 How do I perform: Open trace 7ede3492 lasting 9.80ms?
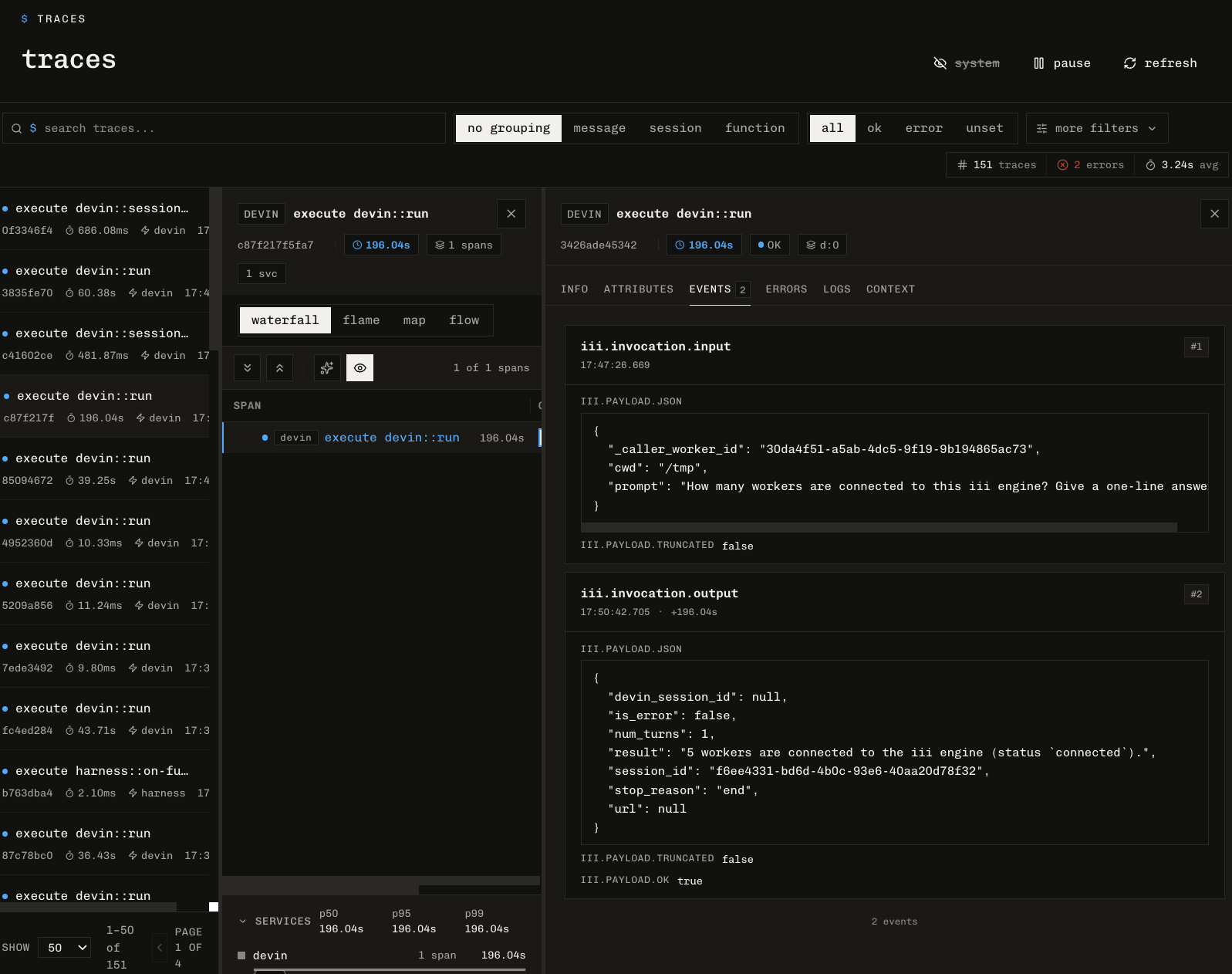click(x=105, y=656)
